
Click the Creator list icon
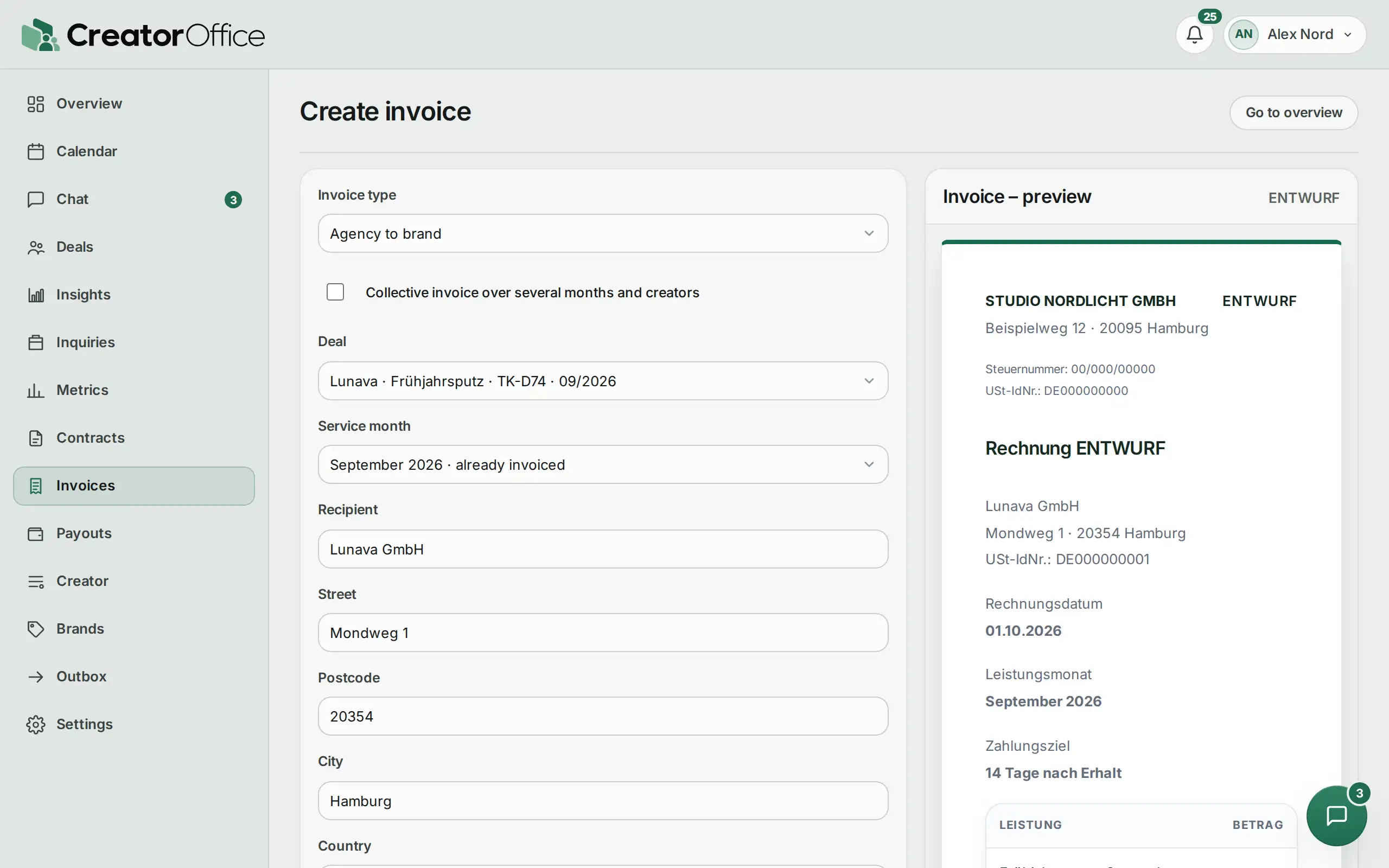(36, 581)
